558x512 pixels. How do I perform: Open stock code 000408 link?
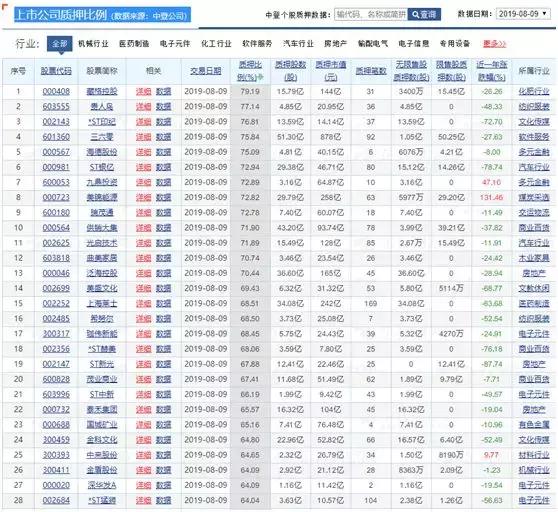56,91
